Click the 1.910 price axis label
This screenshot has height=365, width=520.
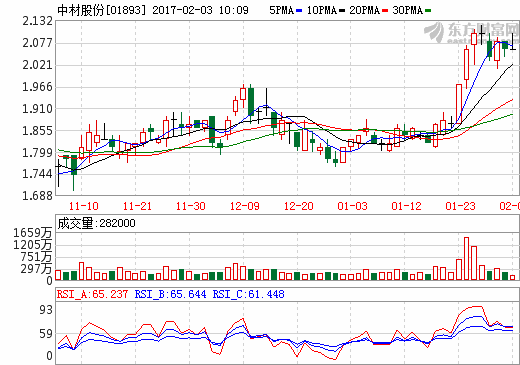(37, 109)
